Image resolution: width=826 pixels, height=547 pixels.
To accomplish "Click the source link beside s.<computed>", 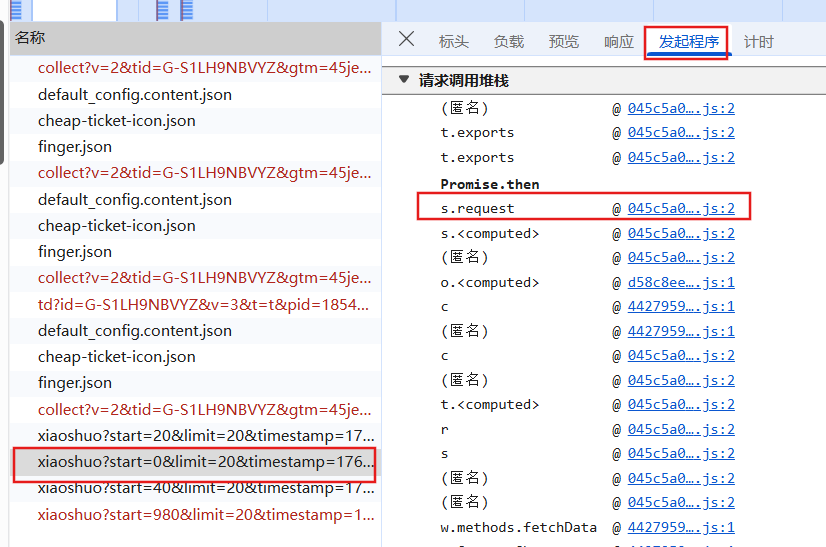I will click(x=680, y=234).
